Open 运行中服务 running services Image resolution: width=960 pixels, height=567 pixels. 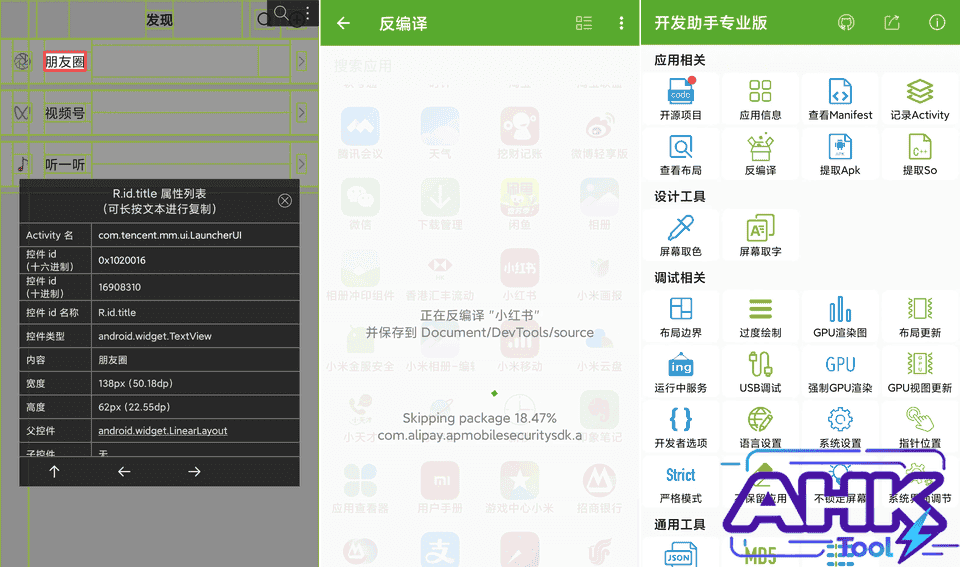(680, 372)
